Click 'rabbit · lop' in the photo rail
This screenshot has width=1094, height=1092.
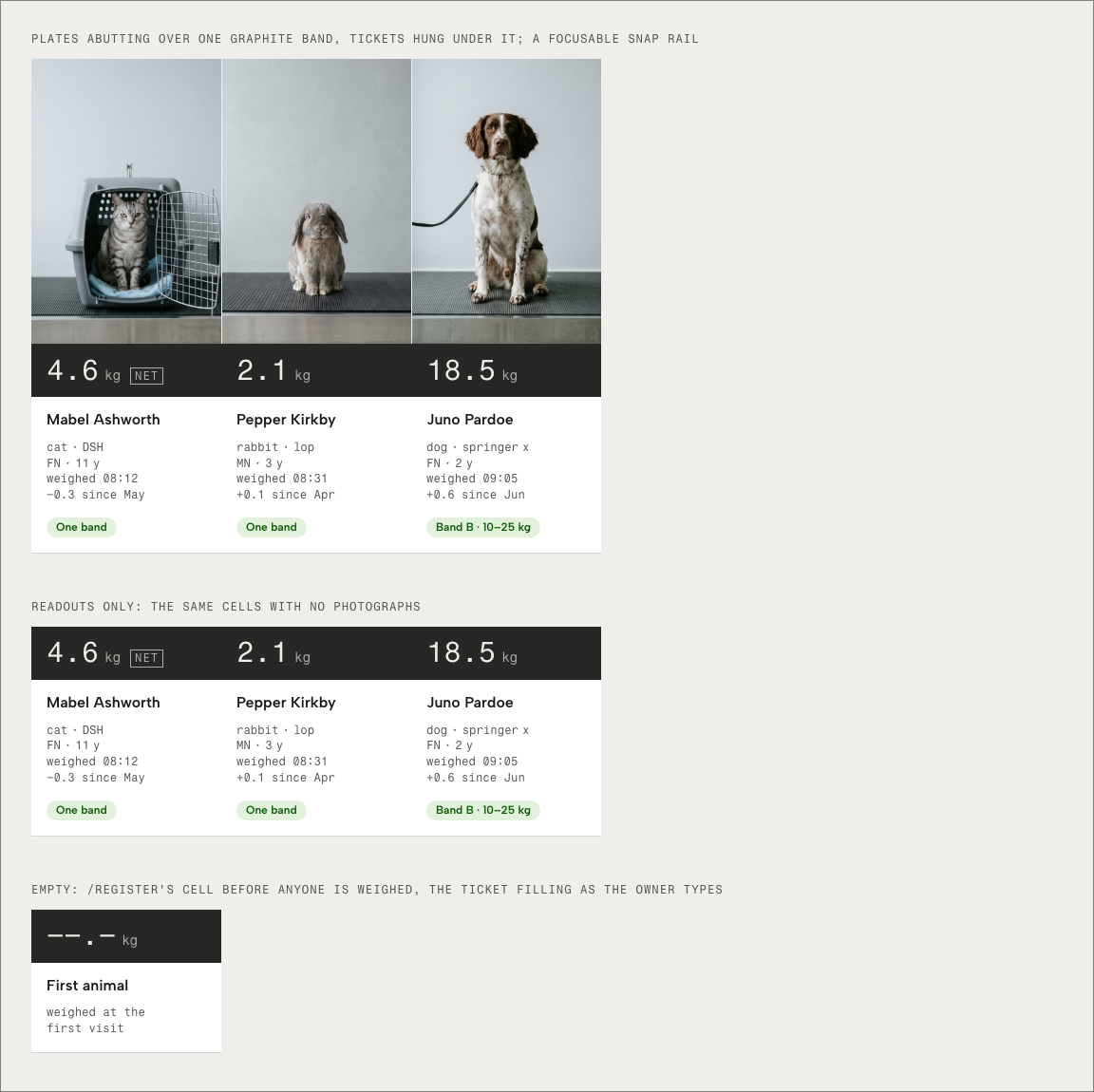tap(275, 447)
